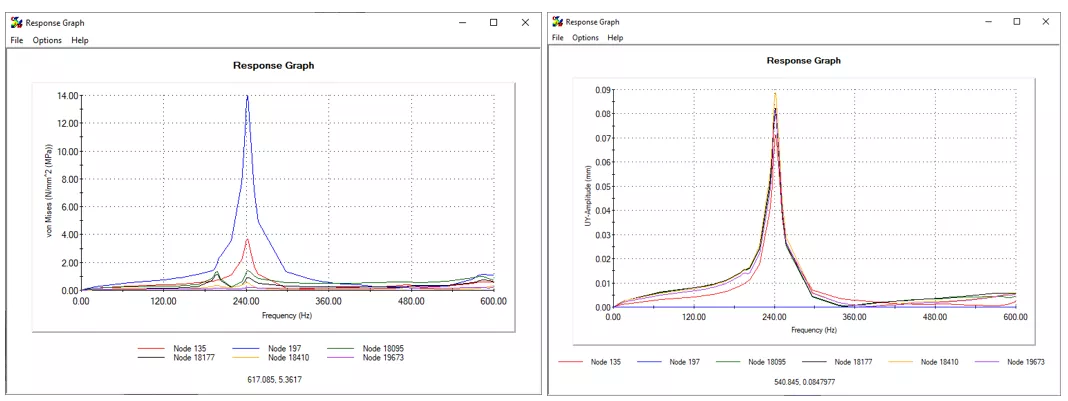This screenshot has height=401, width=1068.
Task: Open File menu in left Response Graph window
Action: click(x=16, y=40)
